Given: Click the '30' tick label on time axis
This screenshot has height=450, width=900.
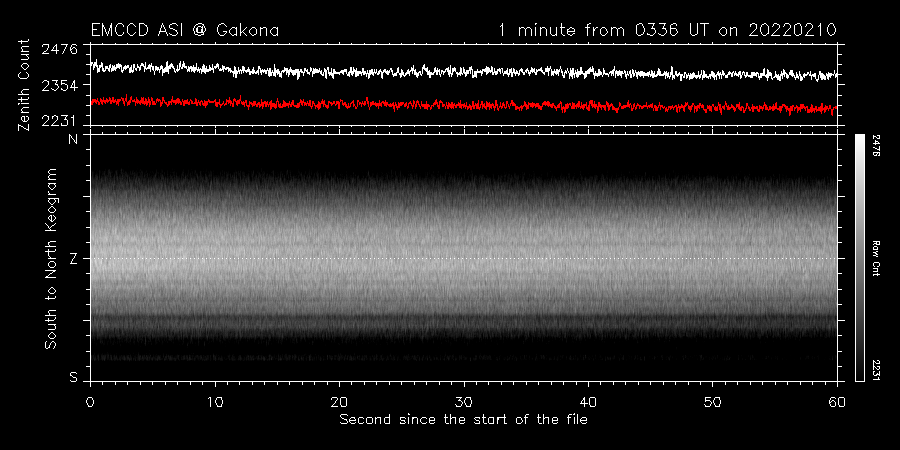Looking at the screenshot, I should (x=464, y=401).
